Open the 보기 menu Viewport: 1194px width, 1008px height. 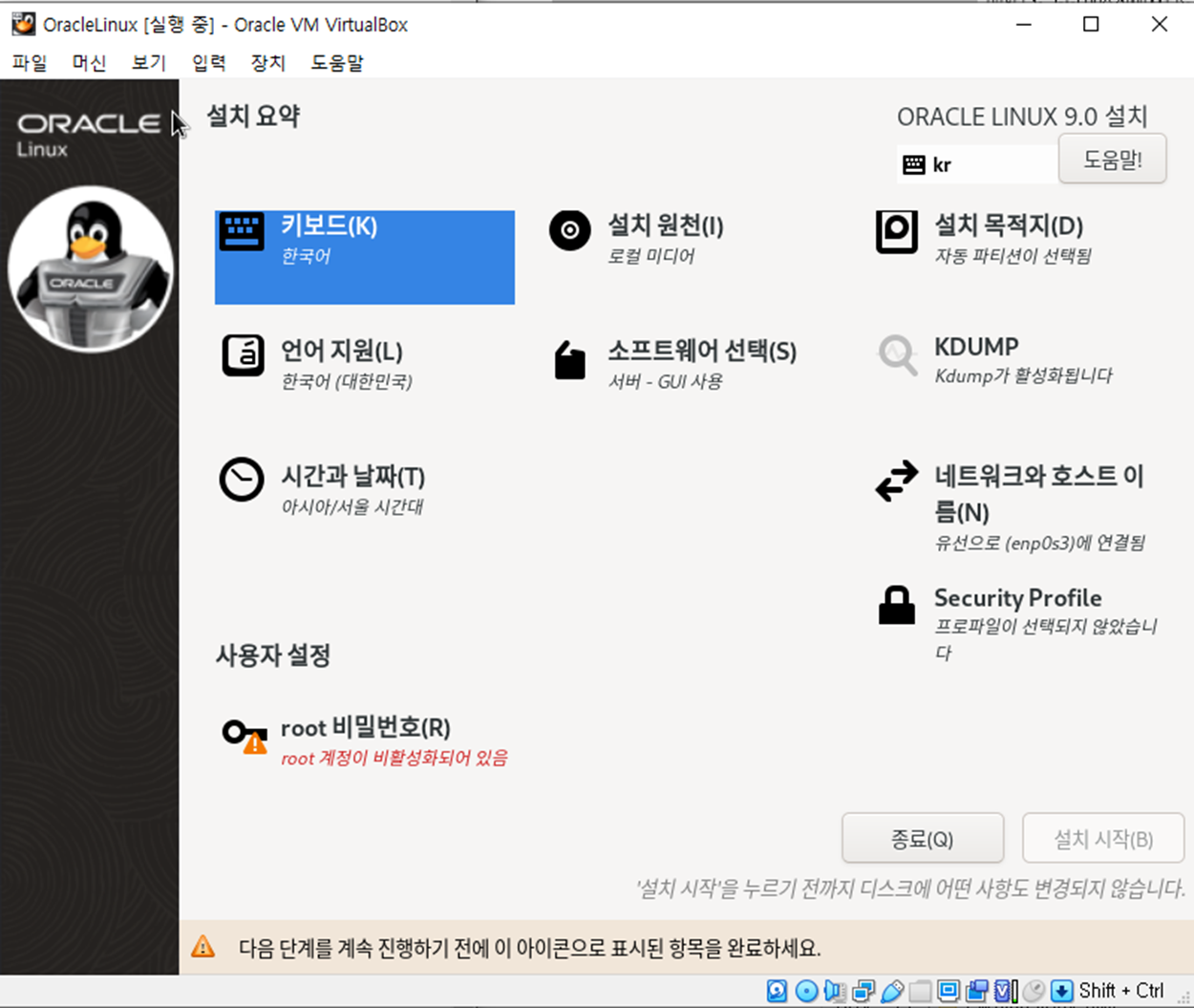click(148, 63)
